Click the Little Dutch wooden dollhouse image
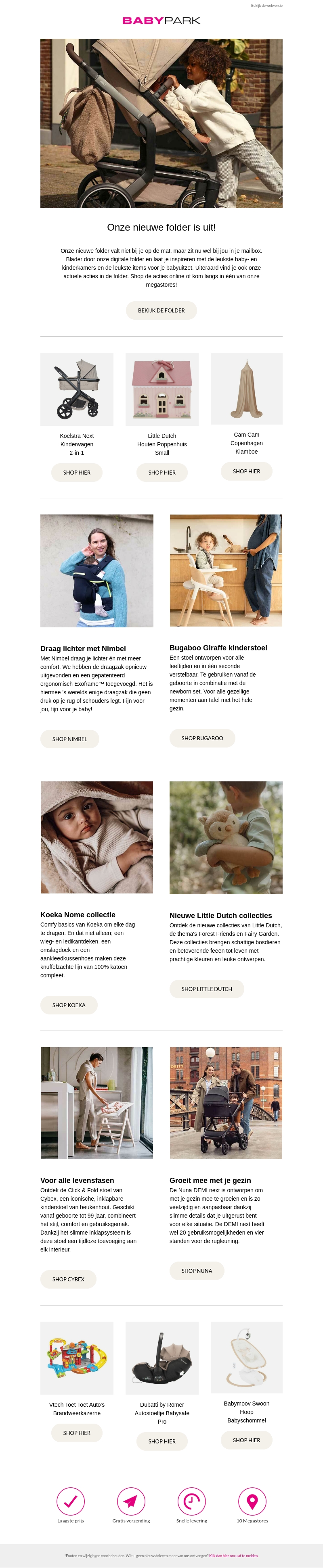This screenshot has width=323, height=1568. 162,389
